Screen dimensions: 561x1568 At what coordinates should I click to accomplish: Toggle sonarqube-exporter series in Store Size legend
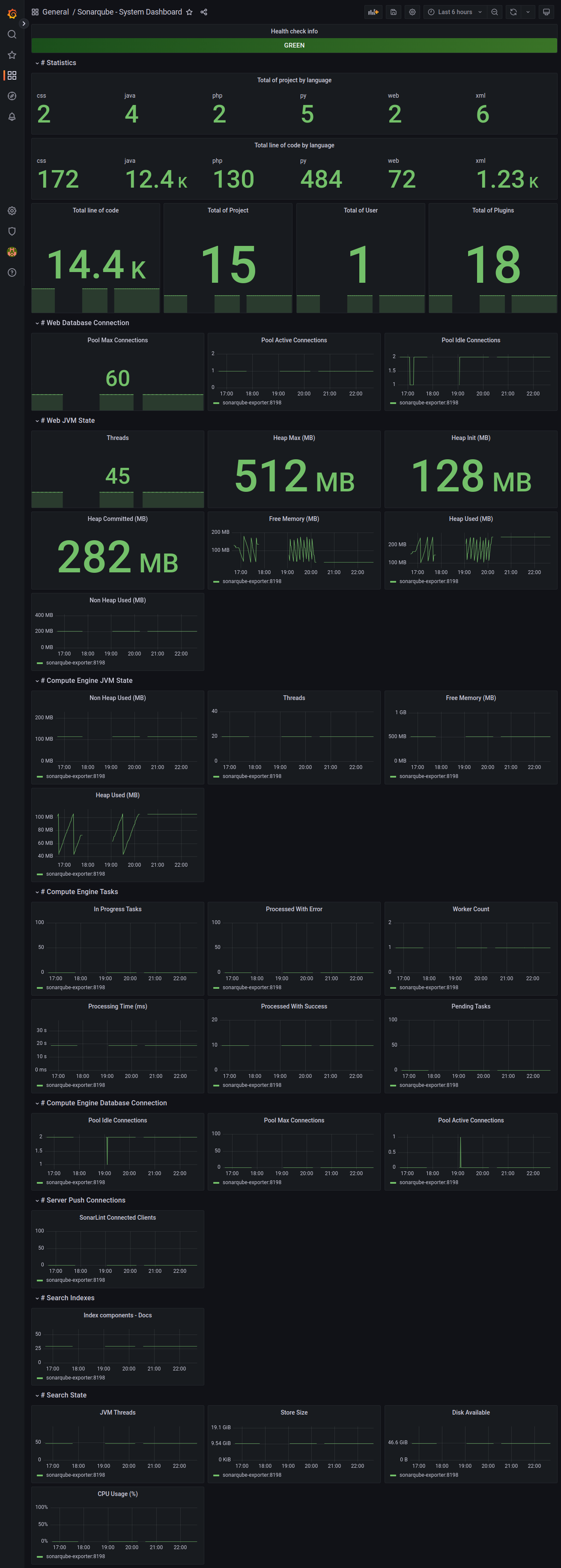click(252, 1475)
